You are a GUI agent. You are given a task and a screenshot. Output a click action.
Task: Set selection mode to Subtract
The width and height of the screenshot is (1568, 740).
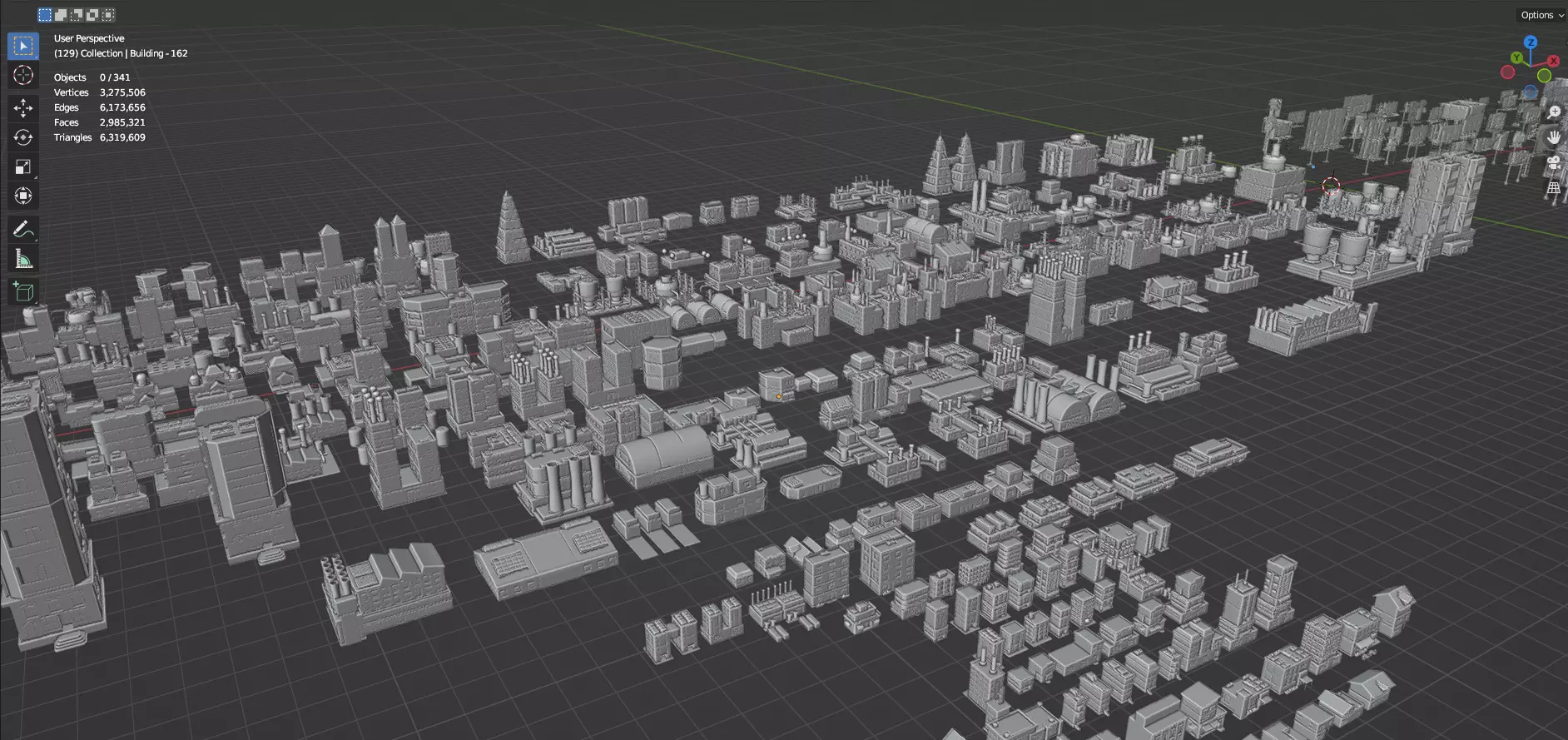77,15
